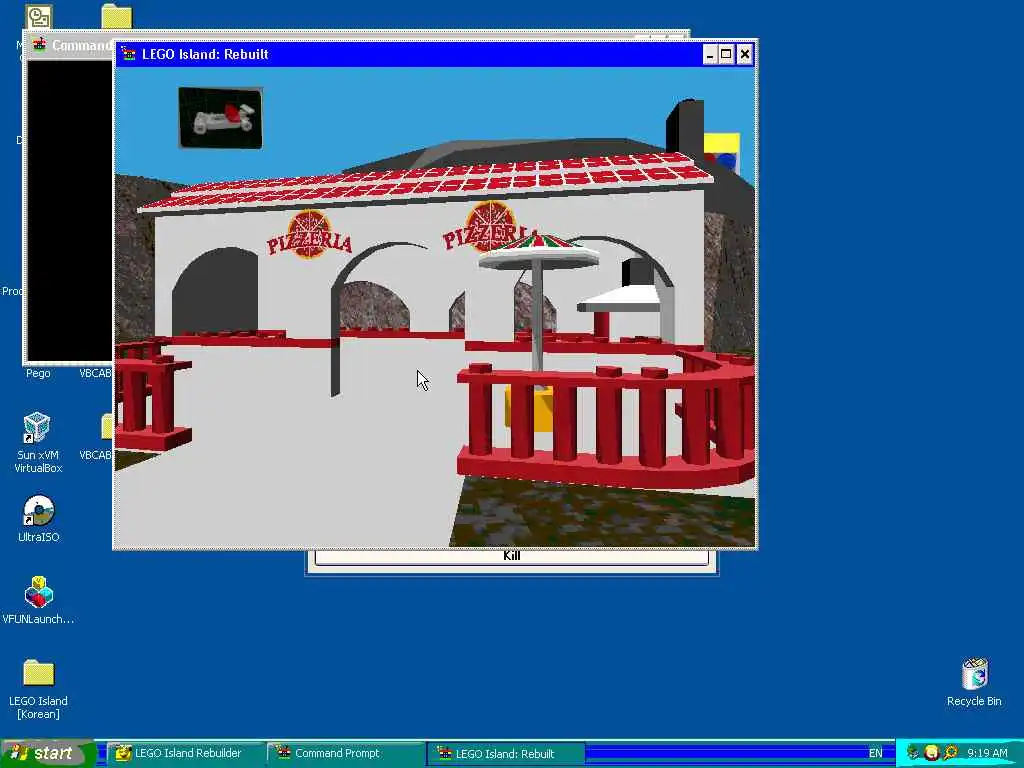Viewport: 1024px width, 768px height.
Task: Switch to Command Prompt taskbar item
Action: (345, 754)
